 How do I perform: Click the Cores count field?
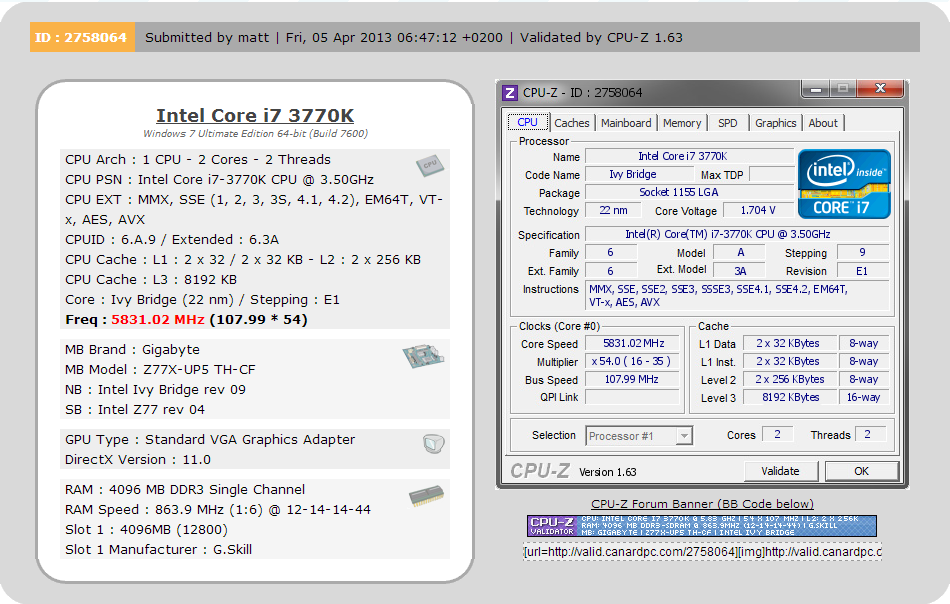point(777,434)
